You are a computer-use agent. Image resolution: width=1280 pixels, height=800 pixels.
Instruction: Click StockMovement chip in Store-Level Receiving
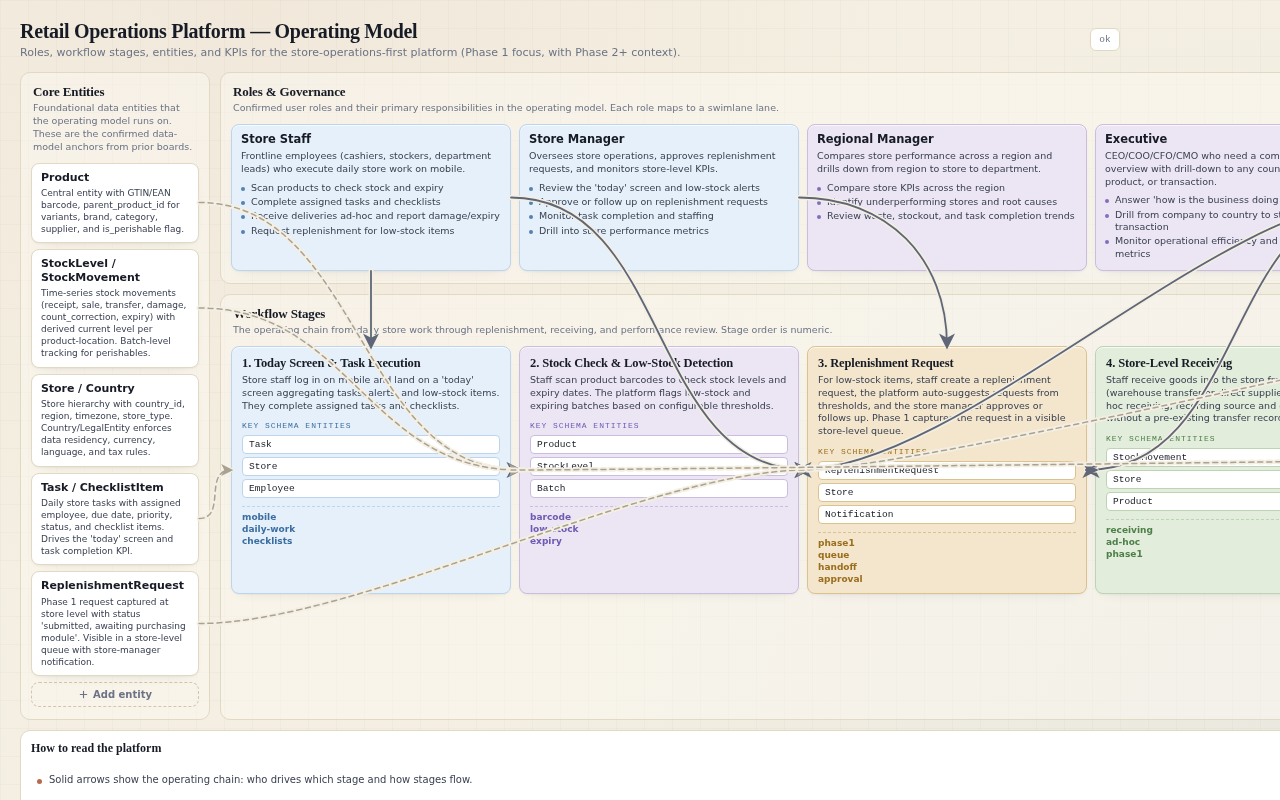[x=1193, y=457]
